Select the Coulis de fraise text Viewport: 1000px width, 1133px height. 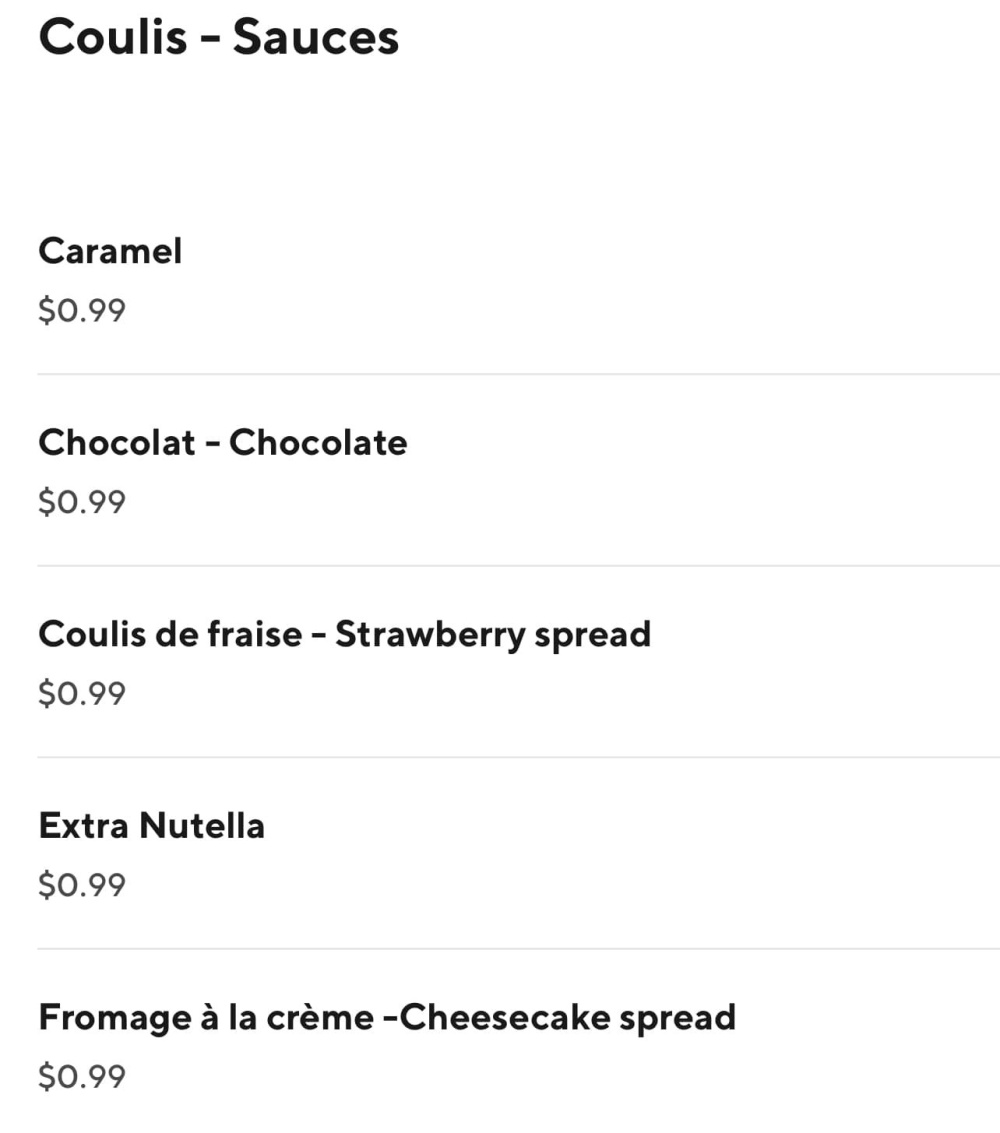point(169,634)
